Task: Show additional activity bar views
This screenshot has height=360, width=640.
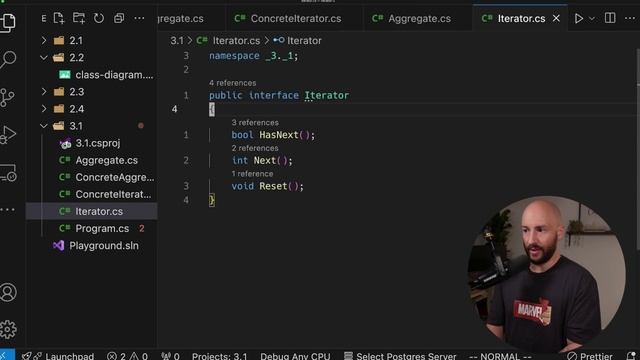Action: (7, 210)
